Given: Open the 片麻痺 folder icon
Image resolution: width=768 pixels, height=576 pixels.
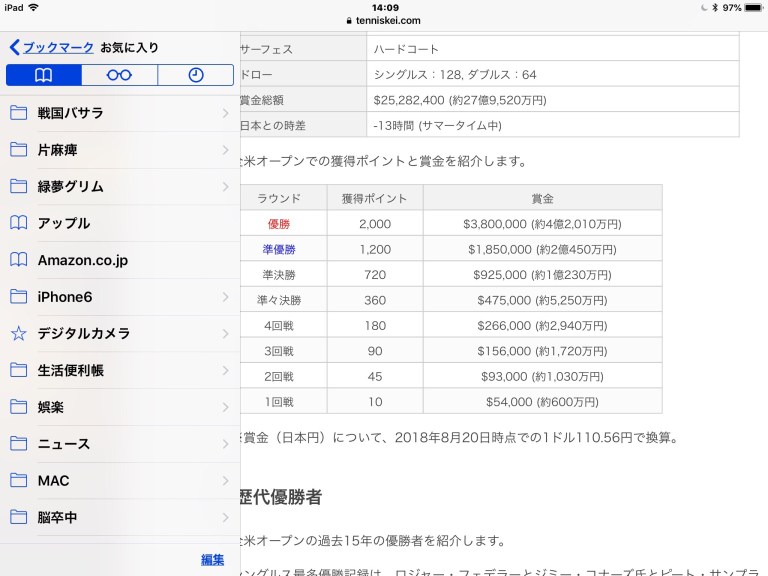Looking at the screenshot, I should click(x=18, y=150).
